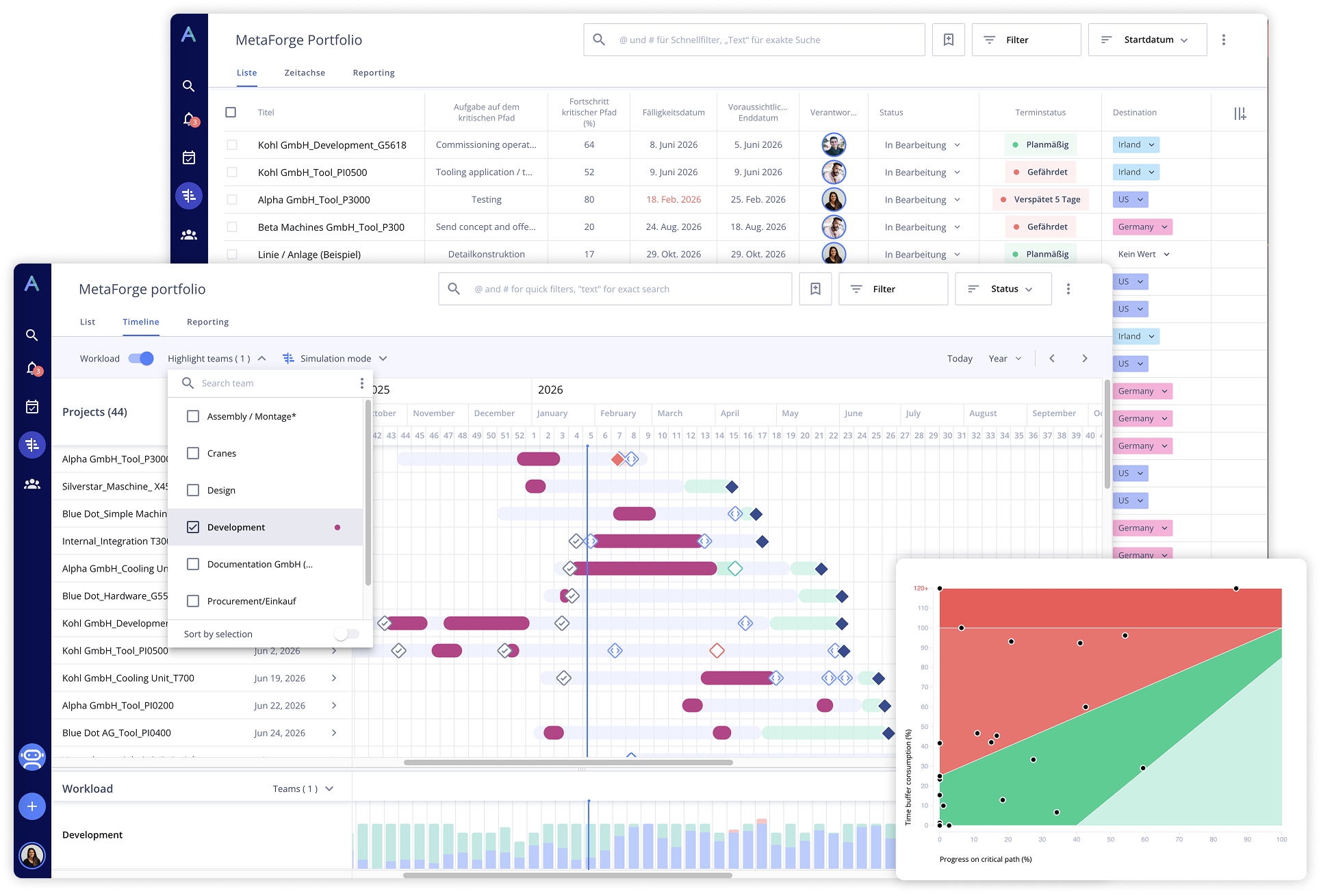Toggle the Workload switch off

pyautogui.click(x=141, y=359)
